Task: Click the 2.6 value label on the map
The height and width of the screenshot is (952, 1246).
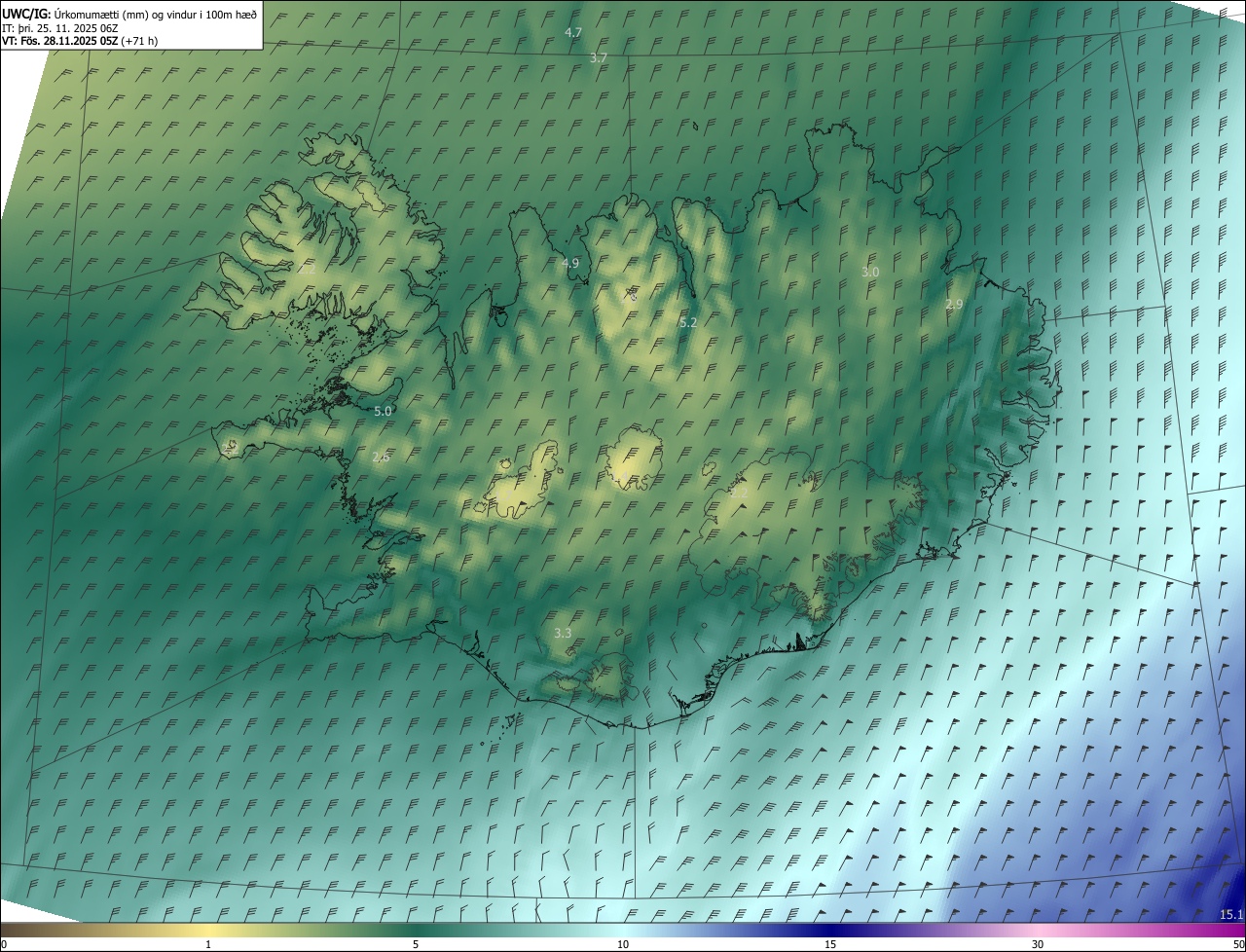Action: coord(381,458)
